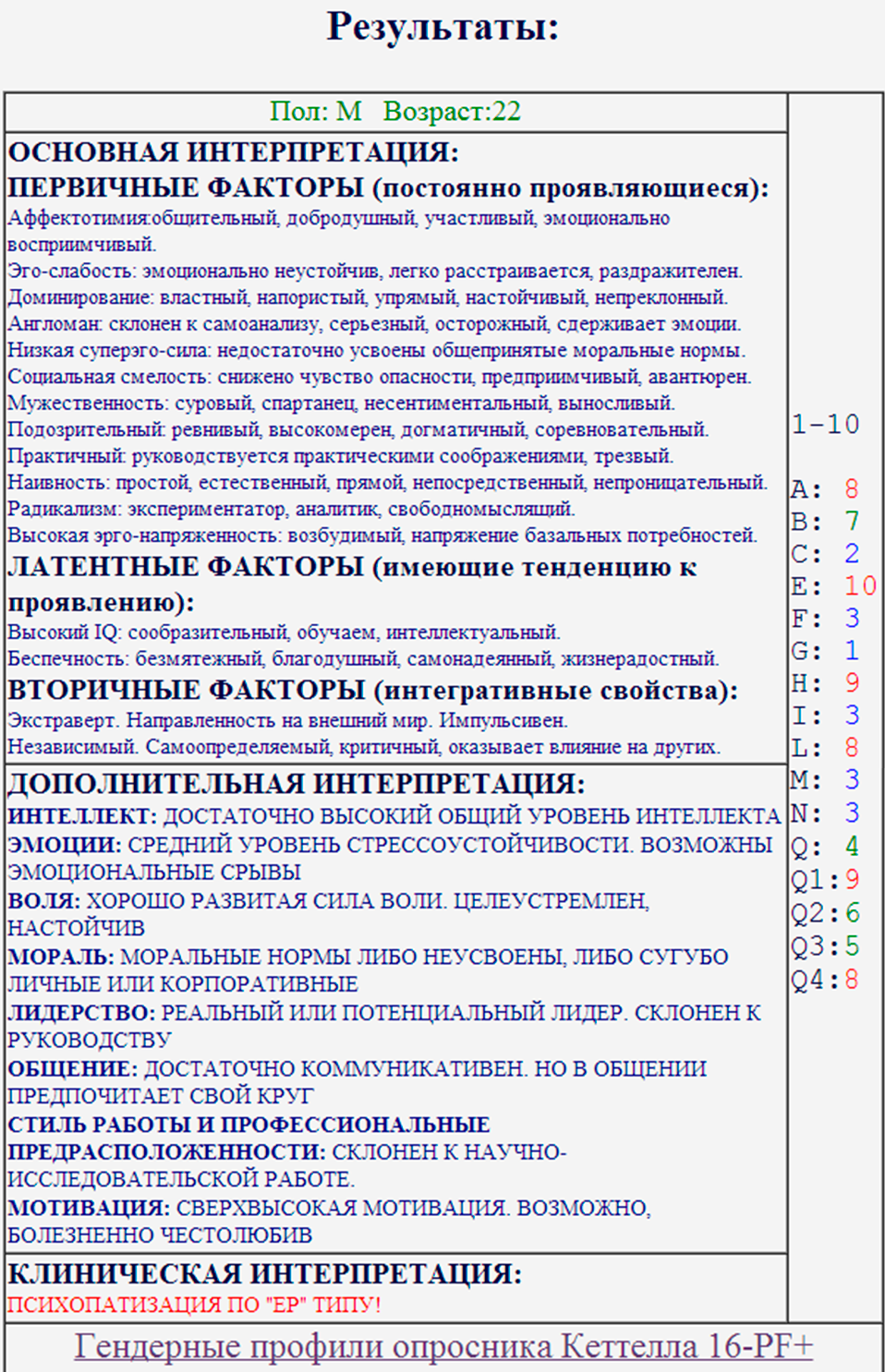The image size is (885, 1372).
Task: Click the factor Q1 score 9
Action: coord(852,880)
